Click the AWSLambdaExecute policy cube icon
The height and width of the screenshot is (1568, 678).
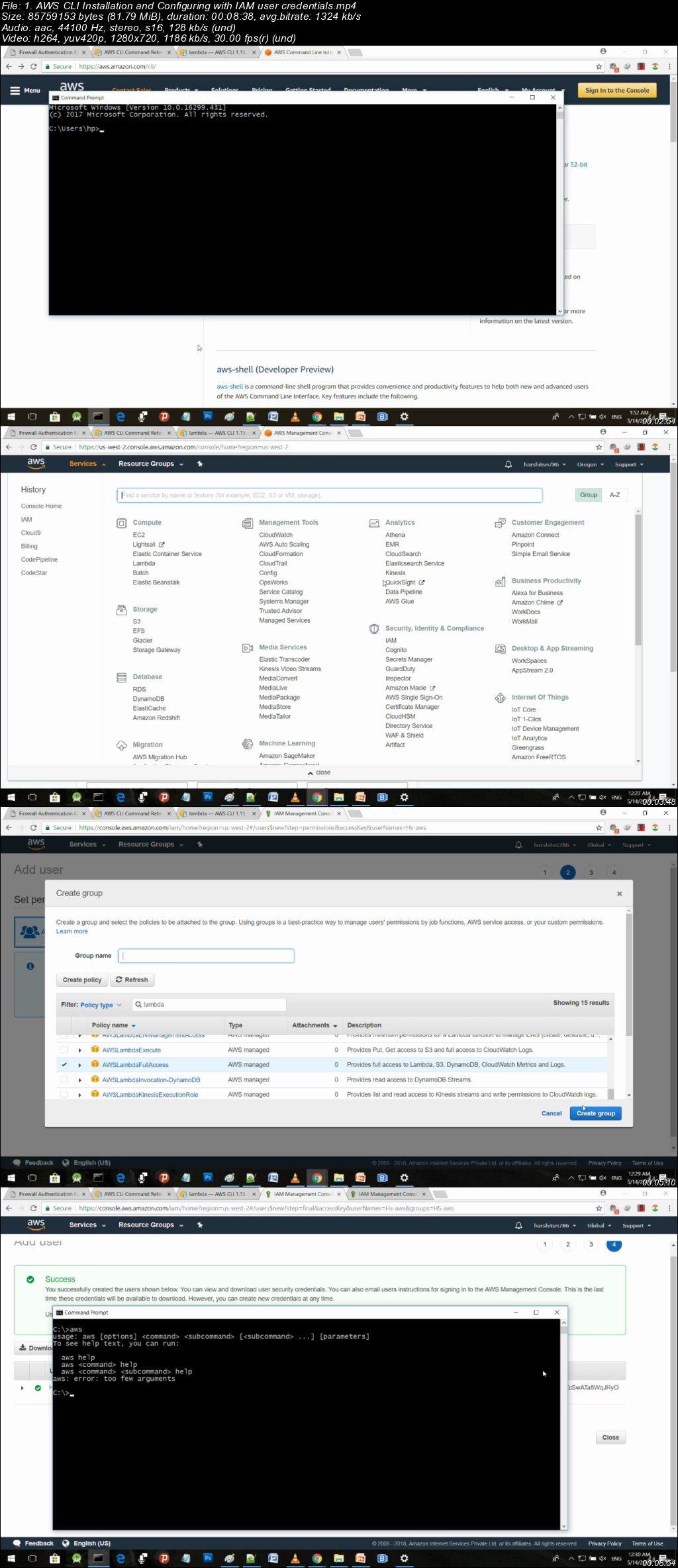(95, 1050)
